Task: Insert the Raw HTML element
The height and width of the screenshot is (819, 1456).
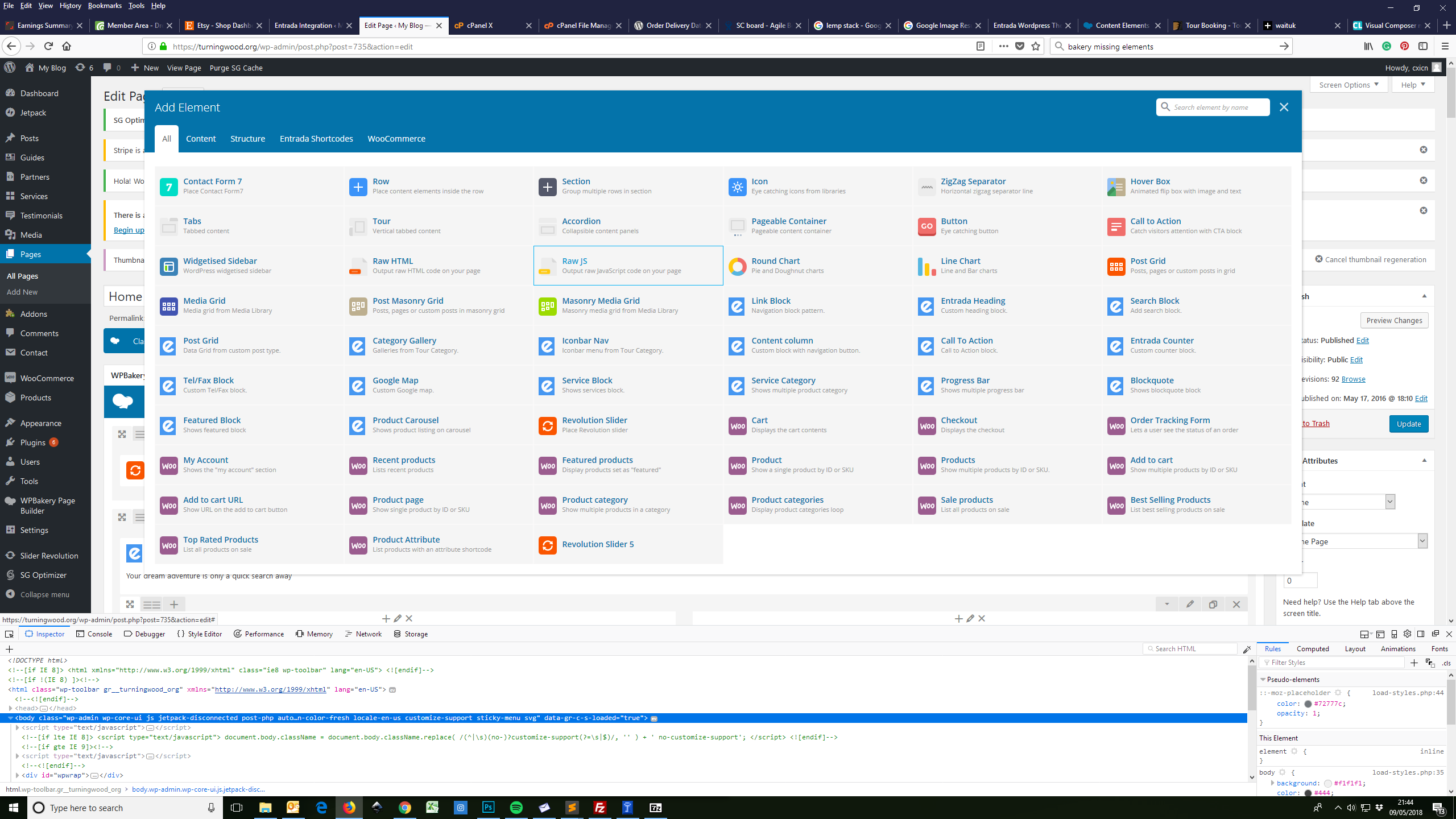Action: pos(439,266)
